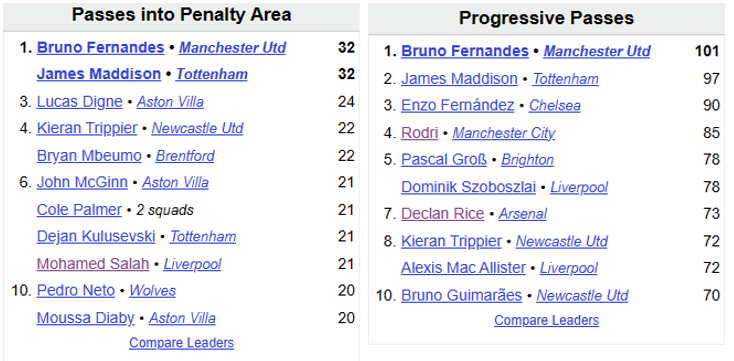Image resolution: width=734 pixels, height=361 pixels.
Task: Compare Leaders under Passes into Penalty Area
Action: coord(182,343)
